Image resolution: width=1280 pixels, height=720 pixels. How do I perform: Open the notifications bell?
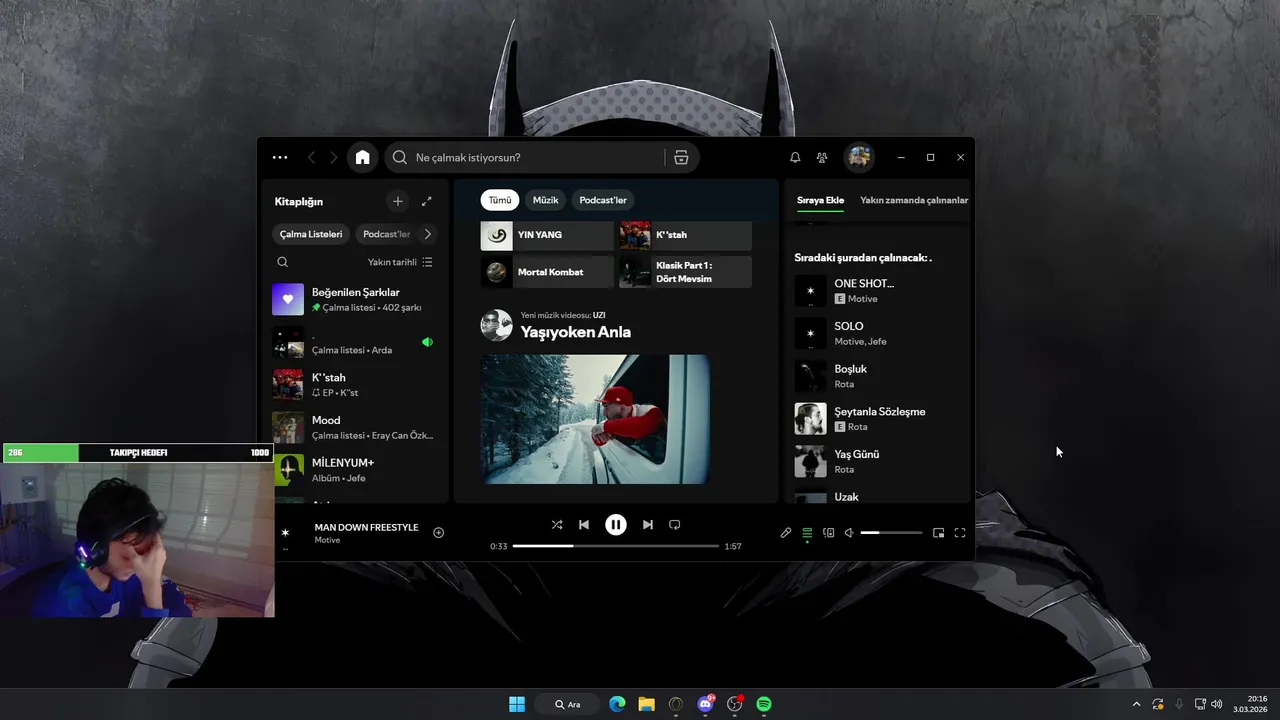pos(795,157)
